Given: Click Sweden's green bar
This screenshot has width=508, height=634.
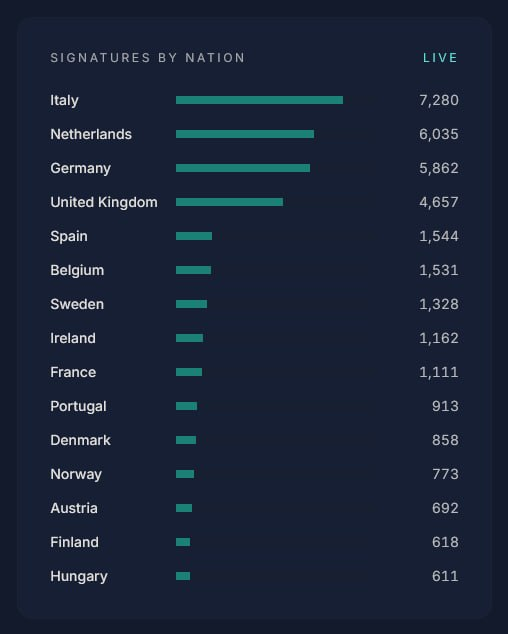Looking at the screenshot, I should tap(191, 304).
